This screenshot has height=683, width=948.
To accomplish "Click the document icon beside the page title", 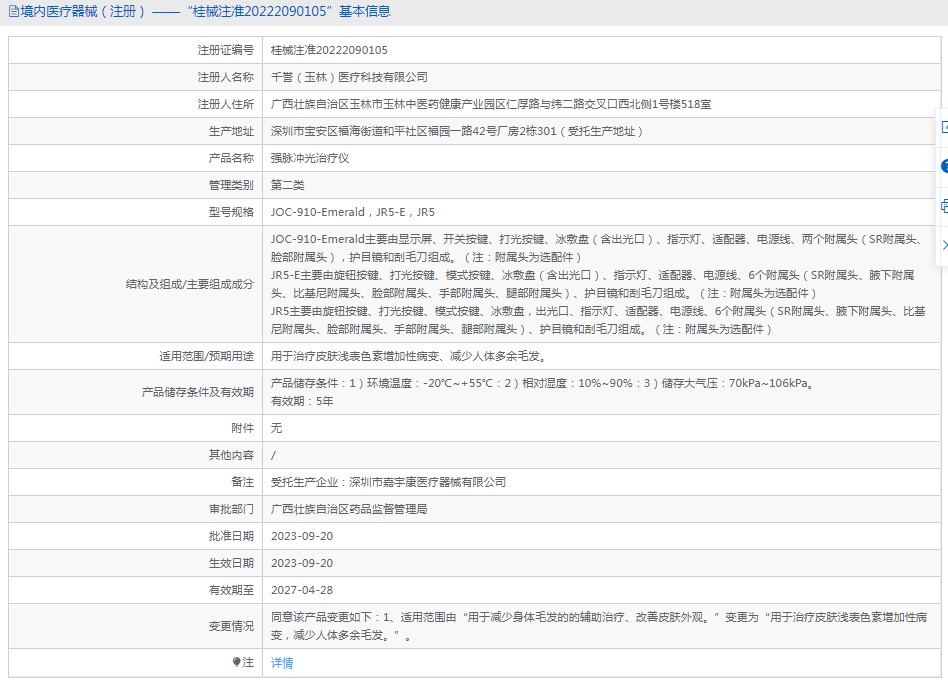I will coord(14,11).
